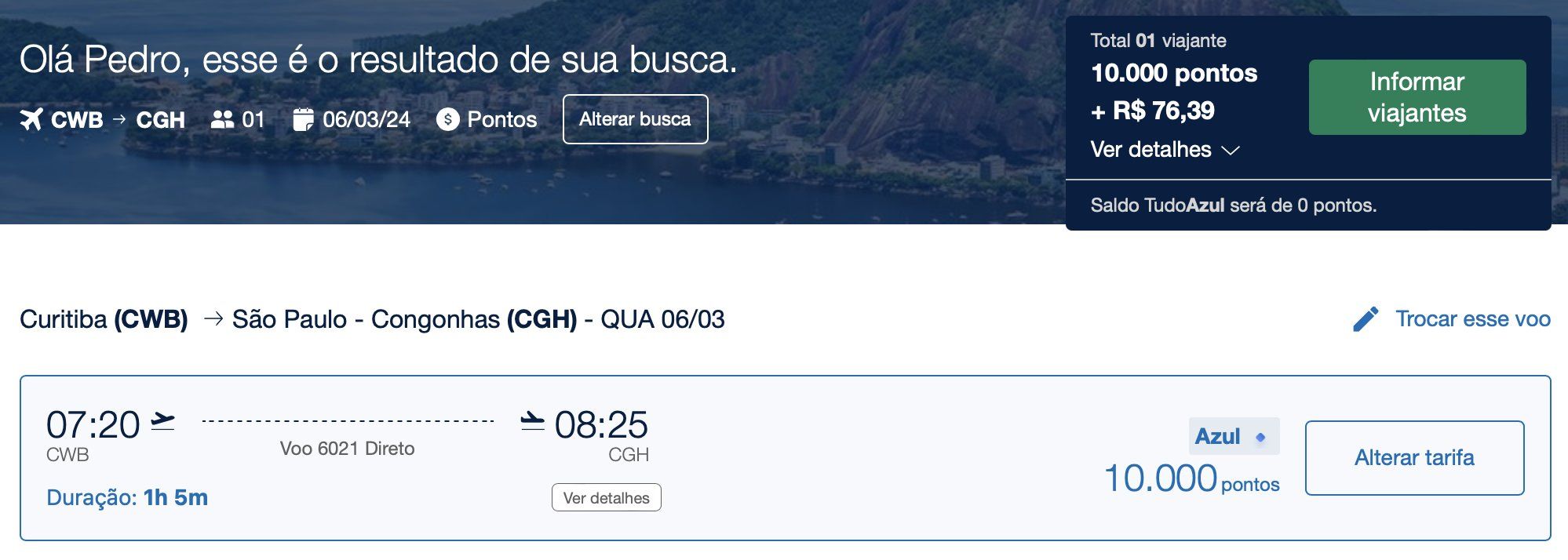Click the passengers icon next to 01
1568x560 pixels.
(223, 119)
